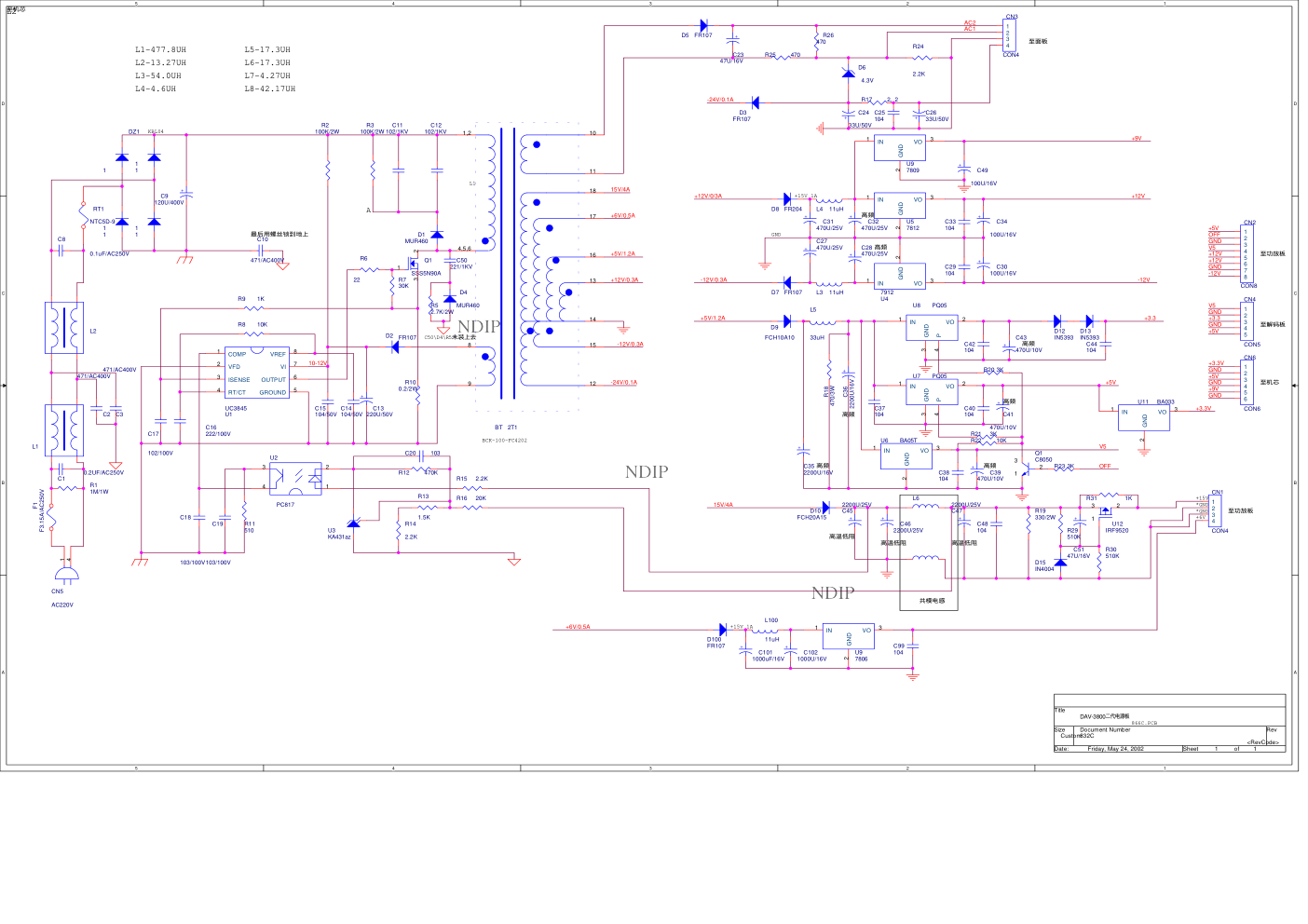Screen dimensions: 1308x924
Task: Click the U6 BA05T regulator block
Action: [906, 455]
